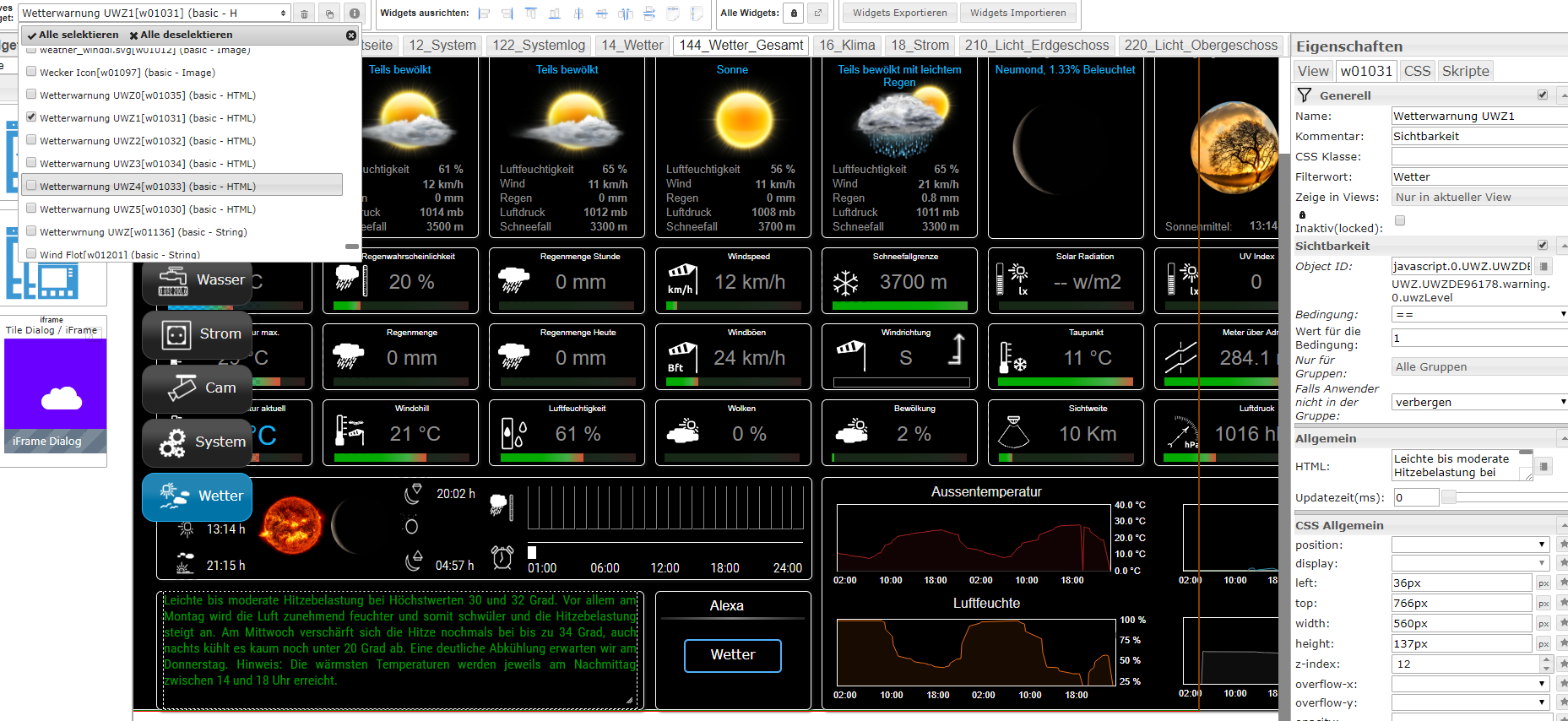Click Alle selektieren in the widget list
The height and width of the screenshot is (721, 1568).
click(73, 35)
